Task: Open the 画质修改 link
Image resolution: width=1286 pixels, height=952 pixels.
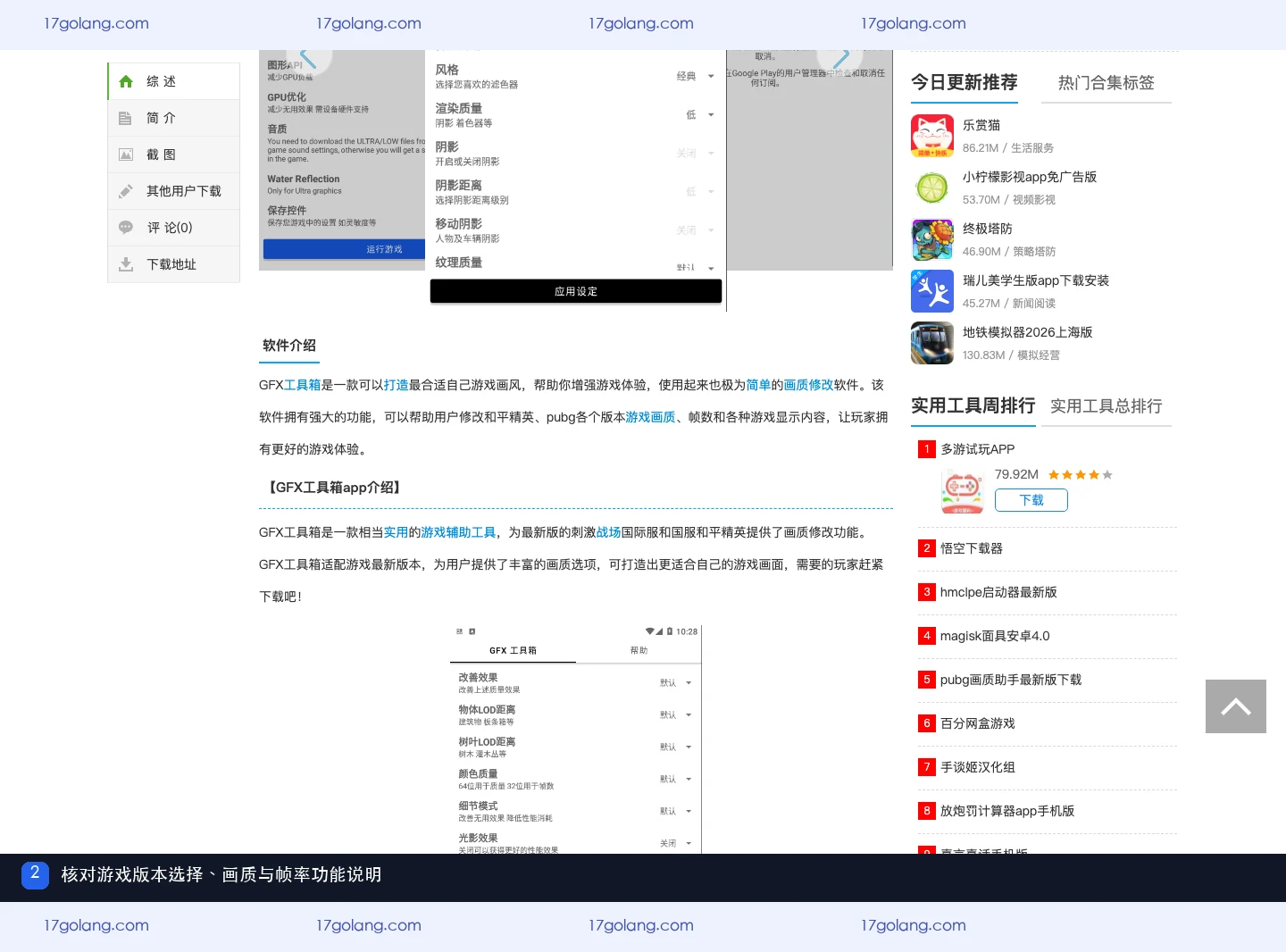Action: coord(808,385)
